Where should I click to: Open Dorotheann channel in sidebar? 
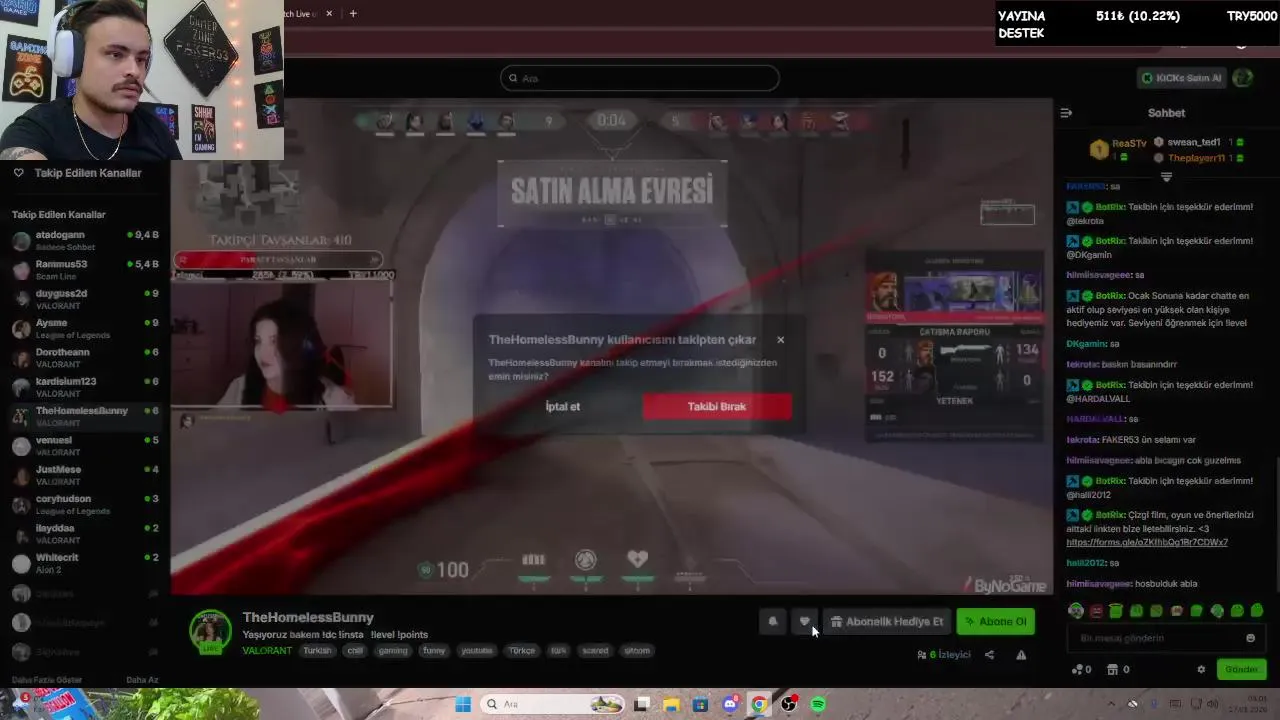point(85,357)
